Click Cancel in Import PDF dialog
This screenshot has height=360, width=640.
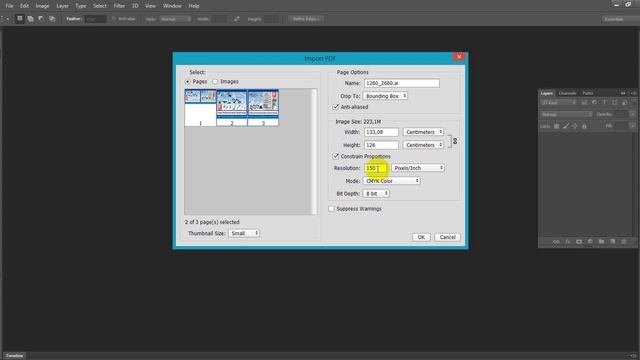click(x=447, y=237)
